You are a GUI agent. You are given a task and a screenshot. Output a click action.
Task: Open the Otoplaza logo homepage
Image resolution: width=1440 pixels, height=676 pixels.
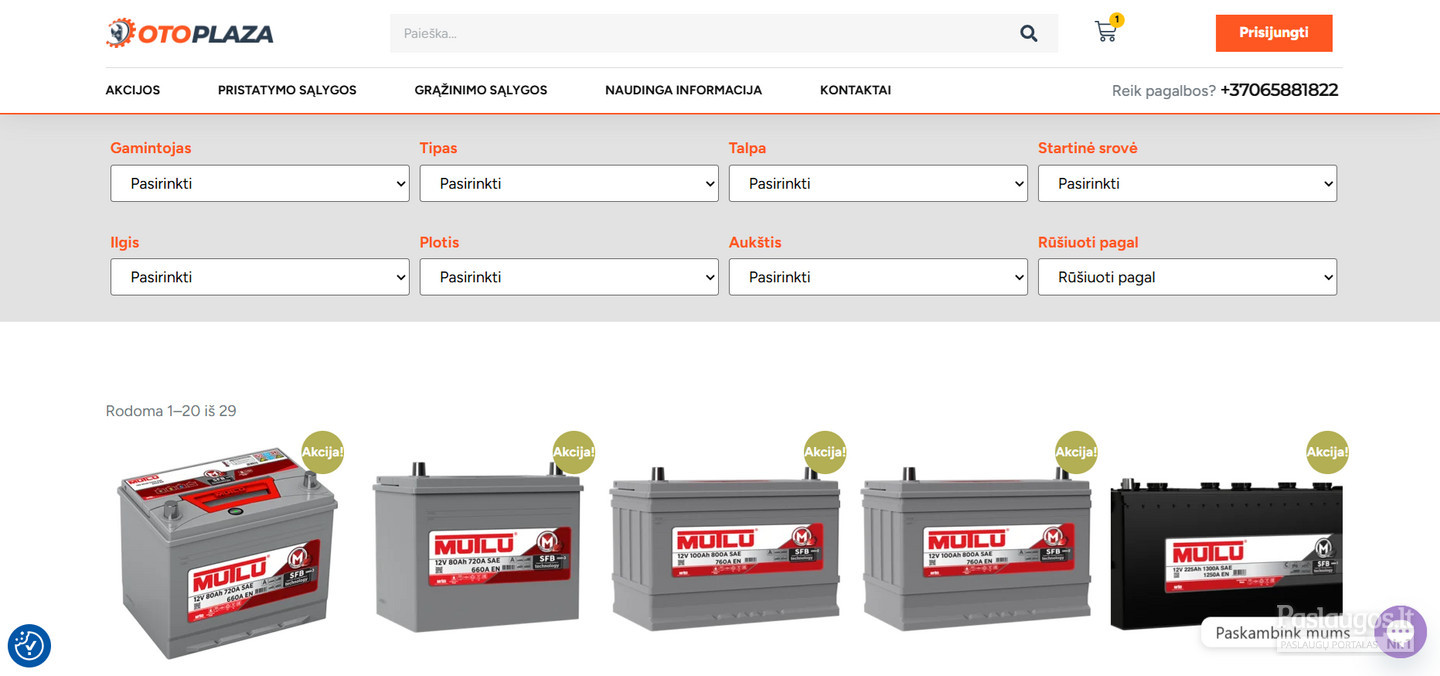pos(190,33)
